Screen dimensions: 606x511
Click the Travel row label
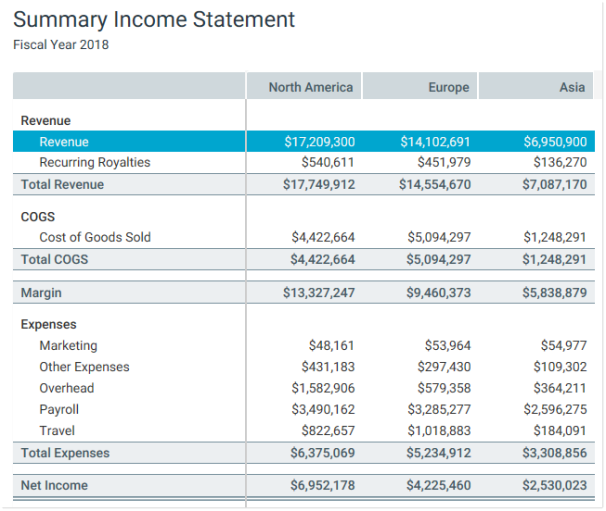click(57, 430)
